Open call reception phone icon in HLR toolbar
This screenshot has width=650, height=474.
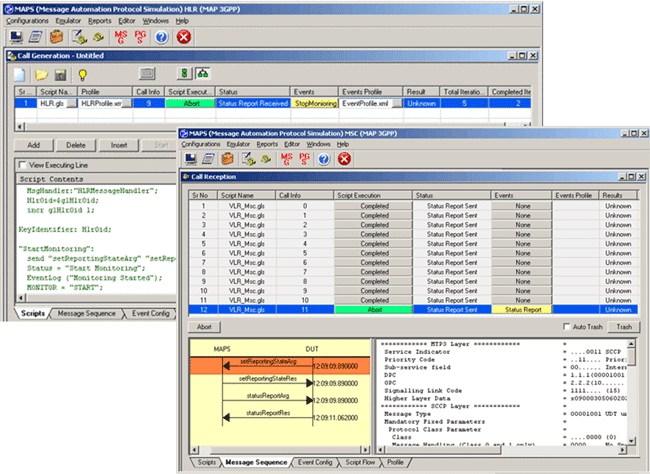(x=98, y=37)
